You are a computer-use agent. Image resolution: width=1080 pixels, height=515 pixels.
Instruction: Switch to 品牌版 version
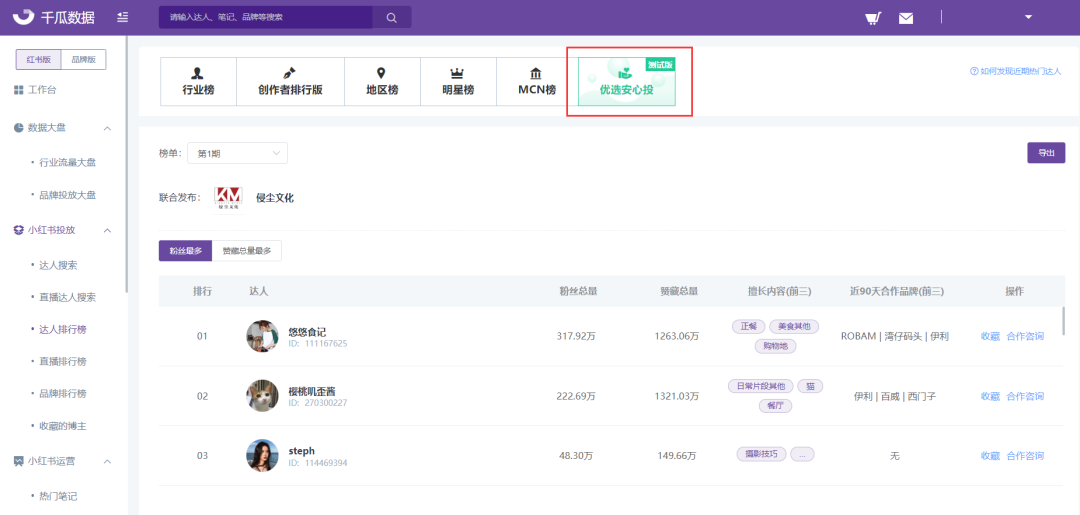pos(83,60)
